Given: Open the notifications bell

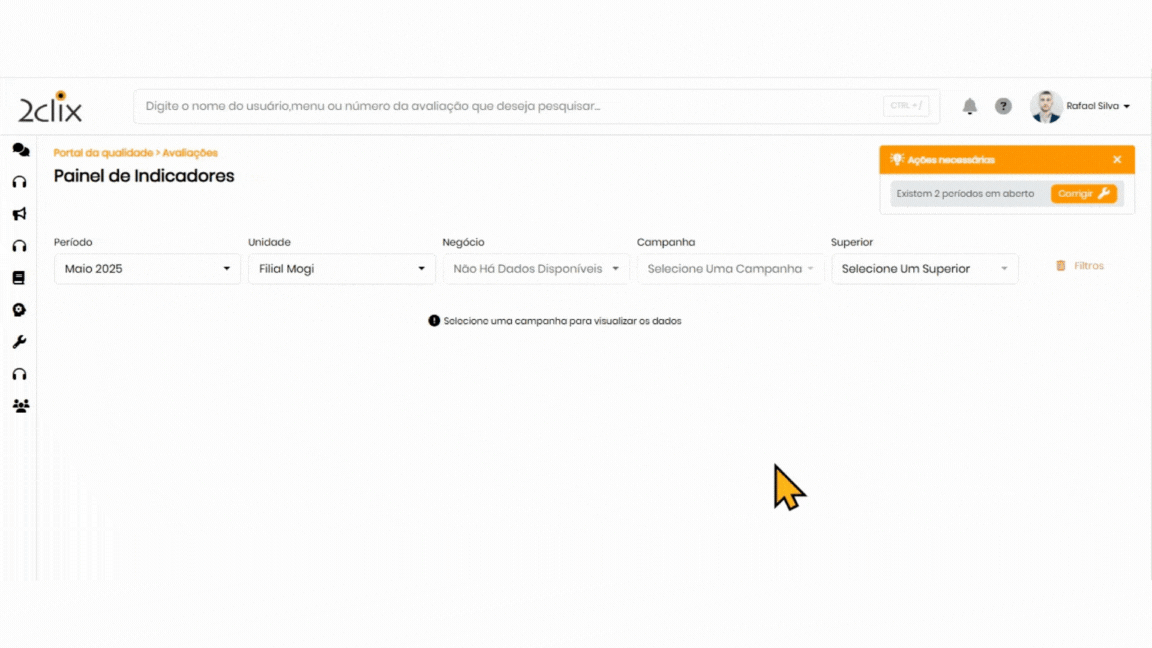Looking at the screenshot, I should [x=969, y=107].
